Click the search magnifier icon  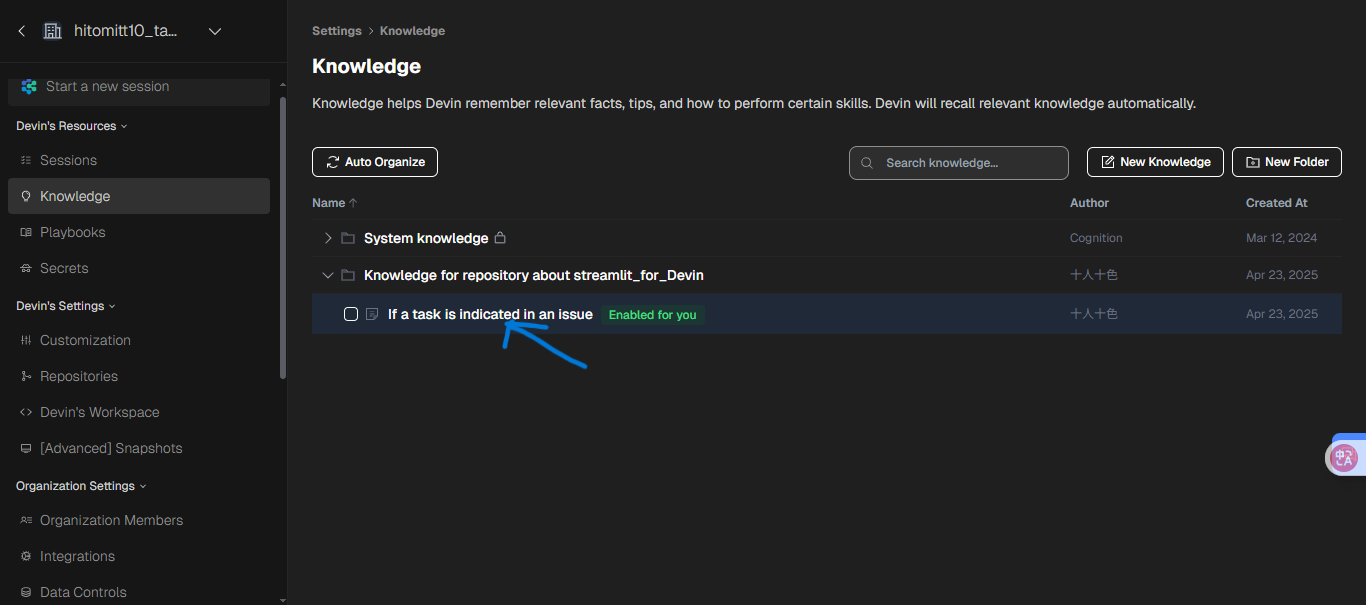pyautogui.click(x=867, y=163)
